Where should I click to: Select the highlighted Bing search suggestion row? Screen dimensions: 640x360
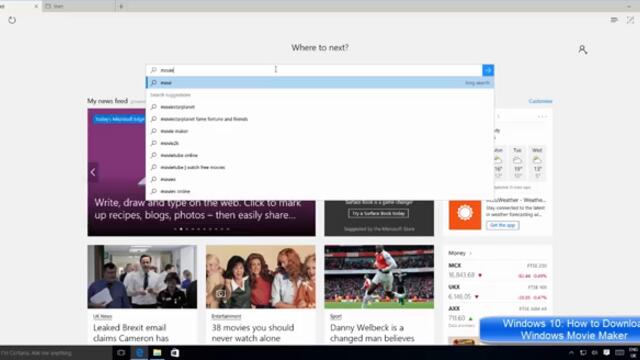click(320, 83)
